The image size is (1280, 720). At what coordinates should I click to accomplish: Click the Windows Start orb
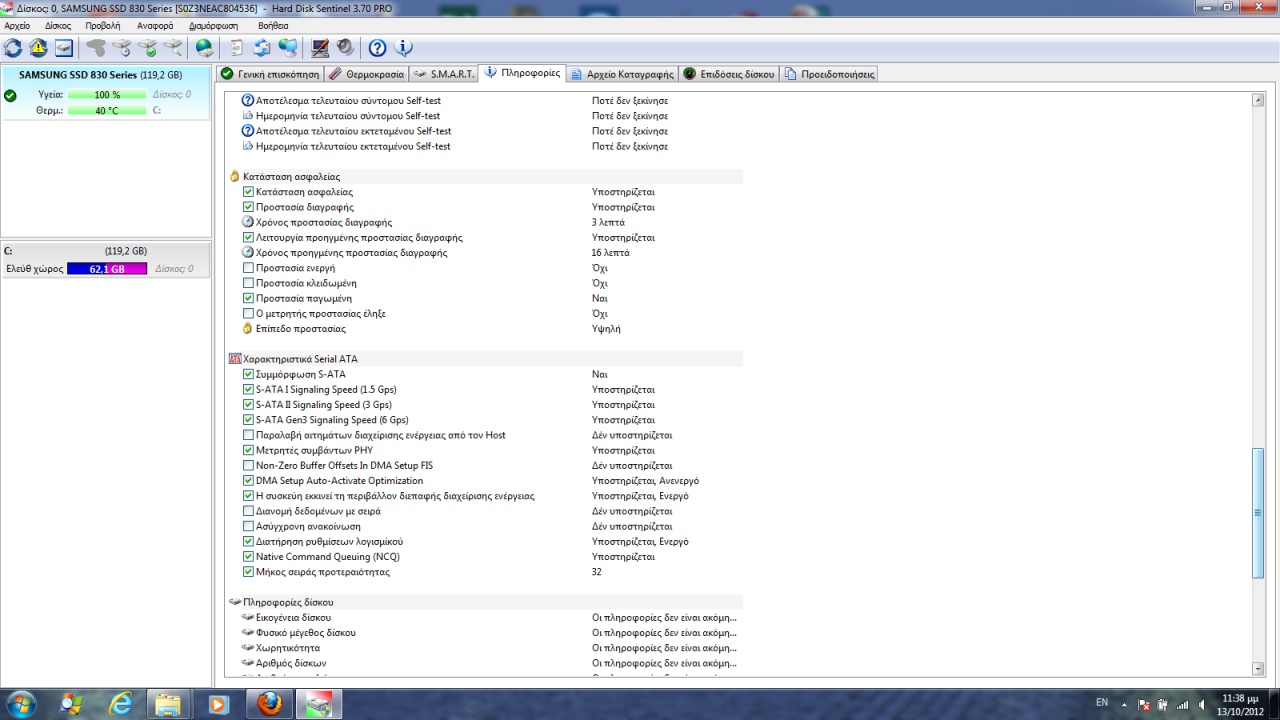click(21, 704)
